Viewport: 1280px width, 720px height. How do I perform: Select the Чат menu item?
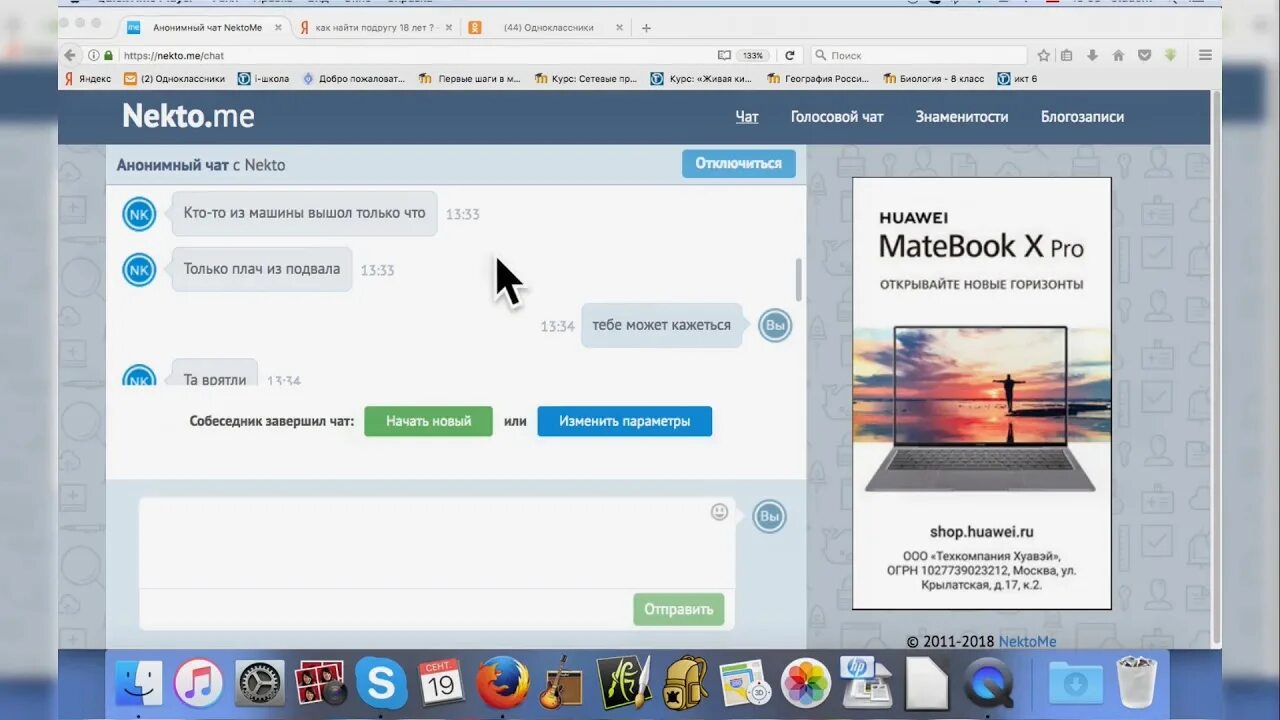pyautogui.click(x=747, y=117)
